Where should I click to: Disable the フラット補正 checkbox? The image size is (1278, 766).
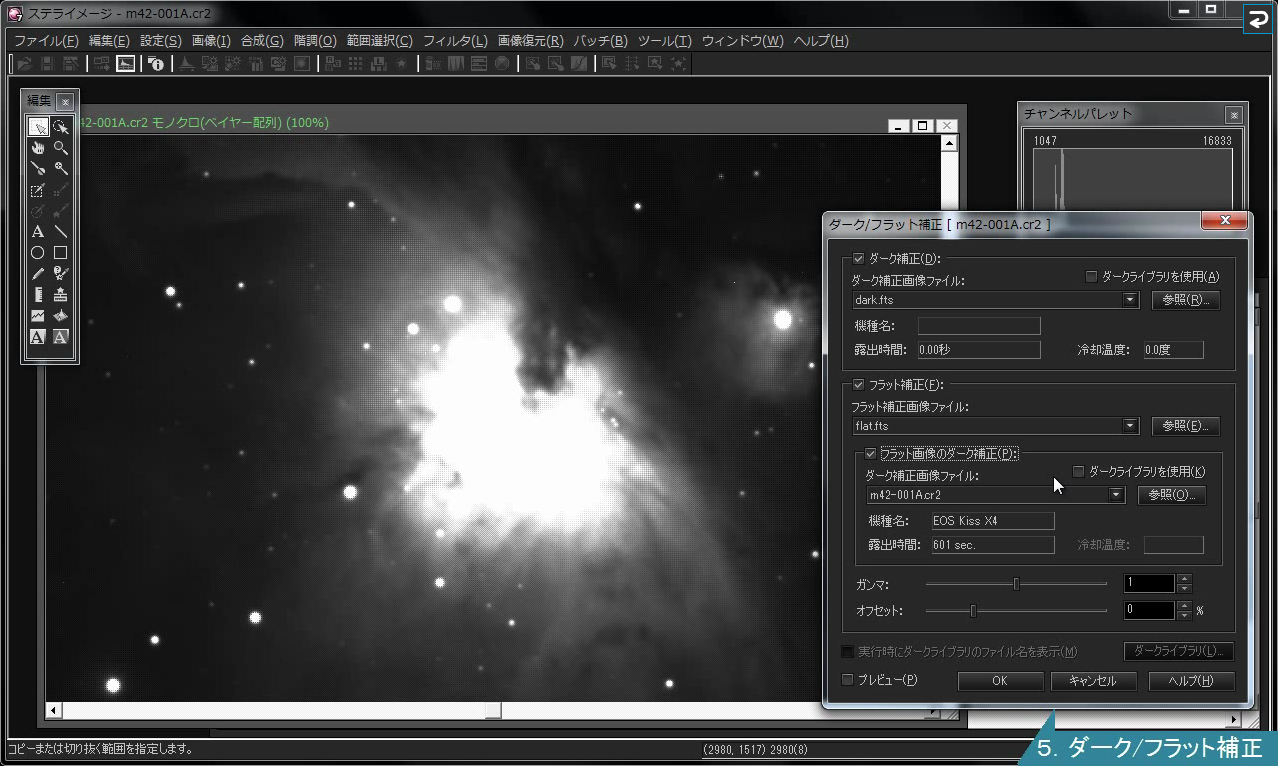pyautogui.click(x=858, y=384)
